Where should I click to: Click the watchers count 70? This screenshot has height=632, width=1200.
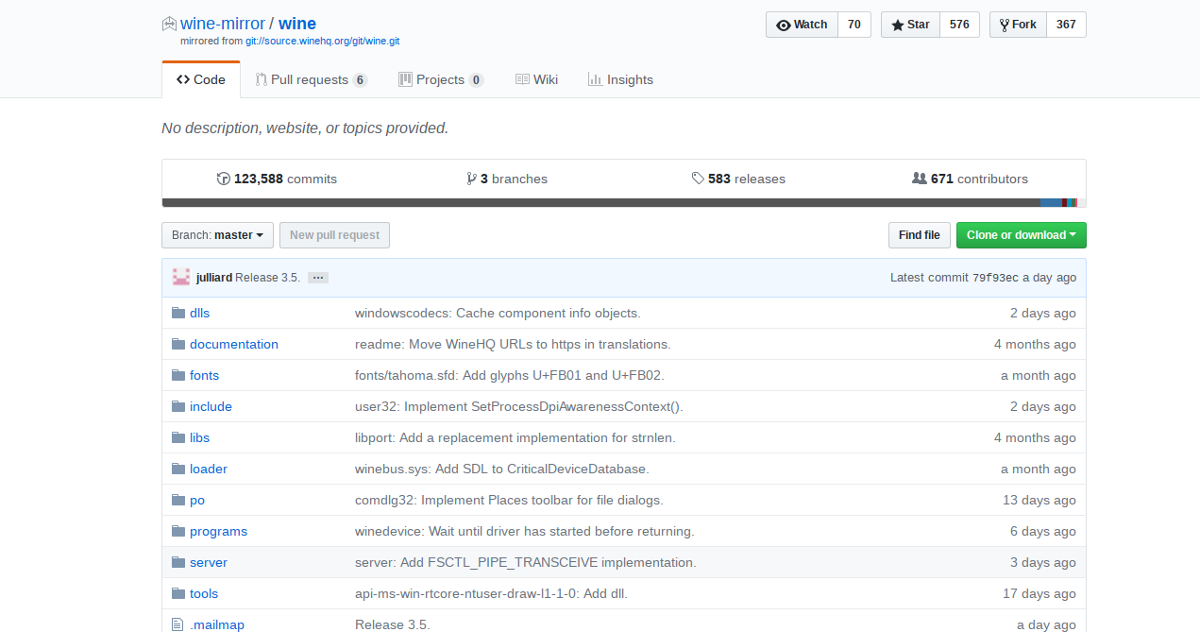(854, 24)
